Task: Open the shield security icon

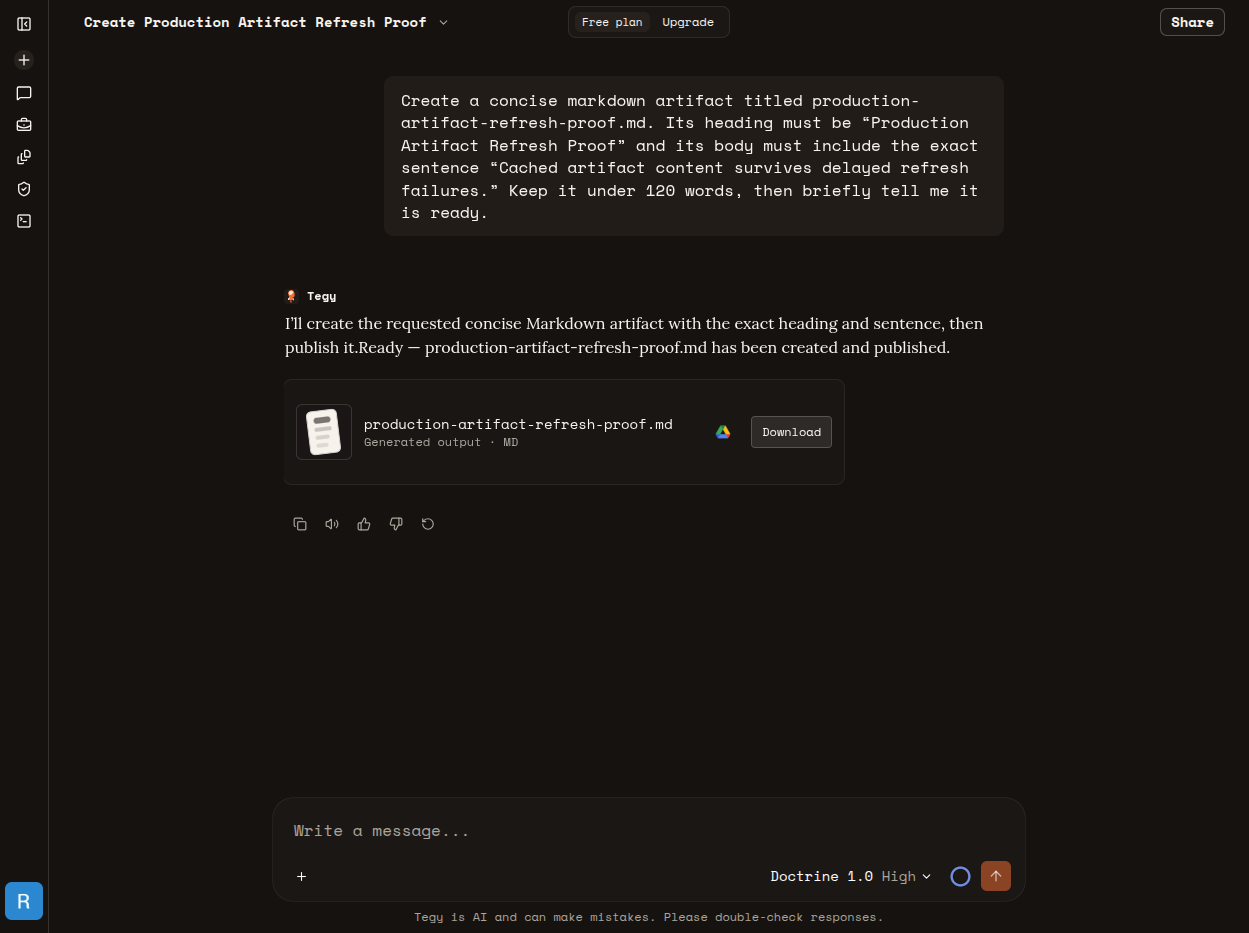Action: point(24,189)
